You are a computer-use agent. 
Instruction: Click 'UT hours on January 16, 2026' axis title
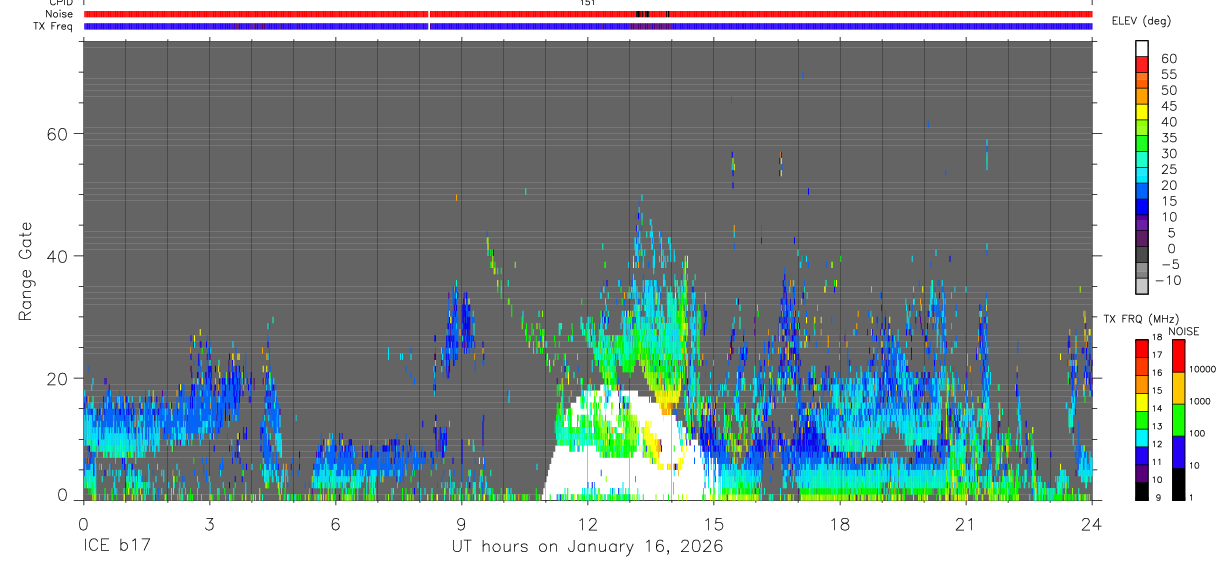point(586,547)
